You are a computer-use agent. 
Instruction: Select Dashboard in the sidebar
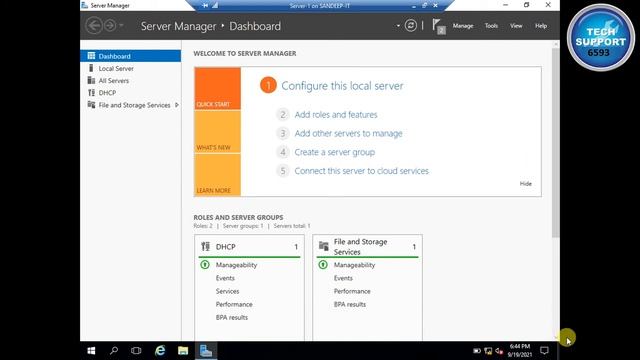[131, 56]
